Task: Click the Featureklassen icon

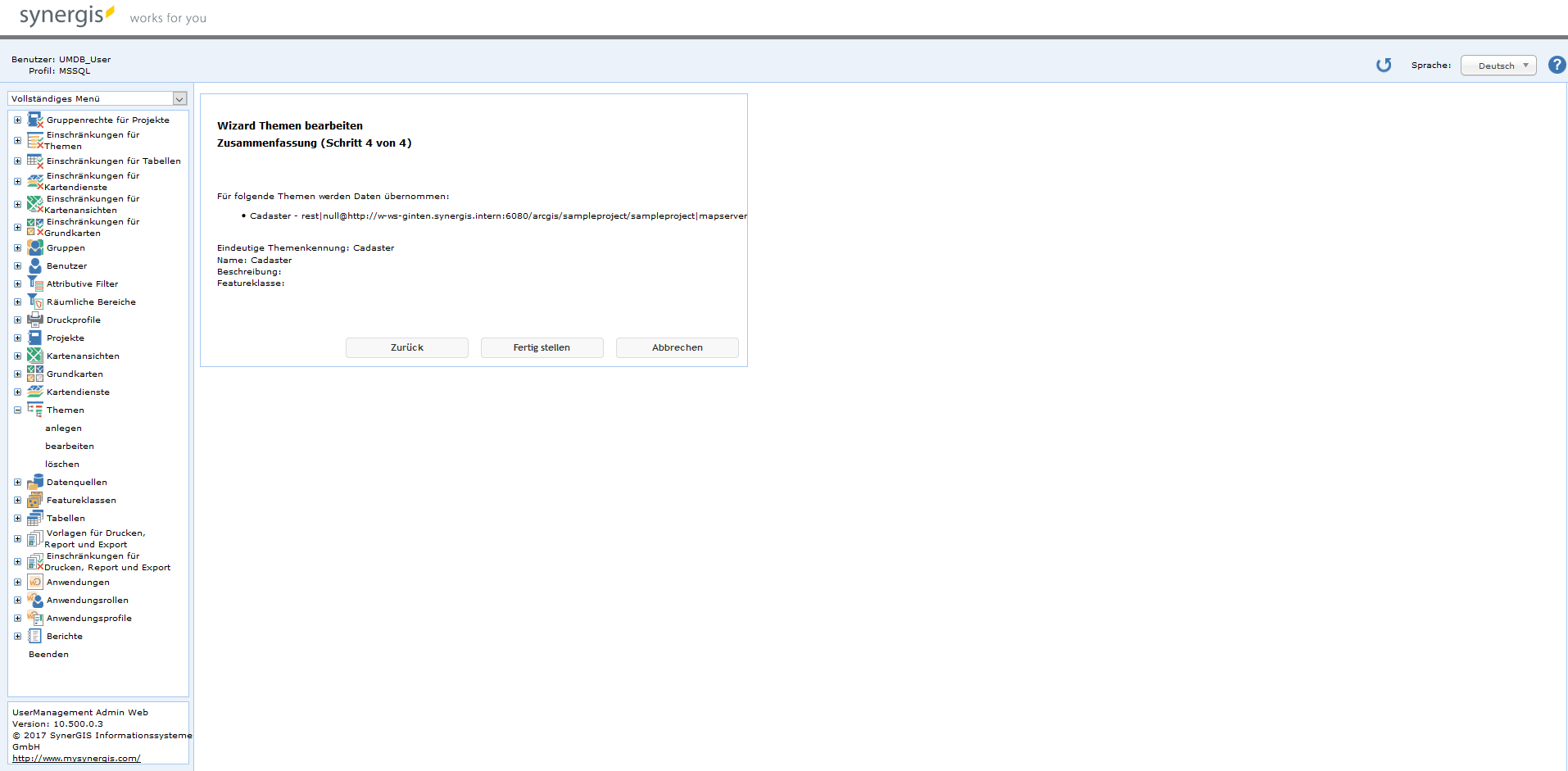Action: click(35, 500)
